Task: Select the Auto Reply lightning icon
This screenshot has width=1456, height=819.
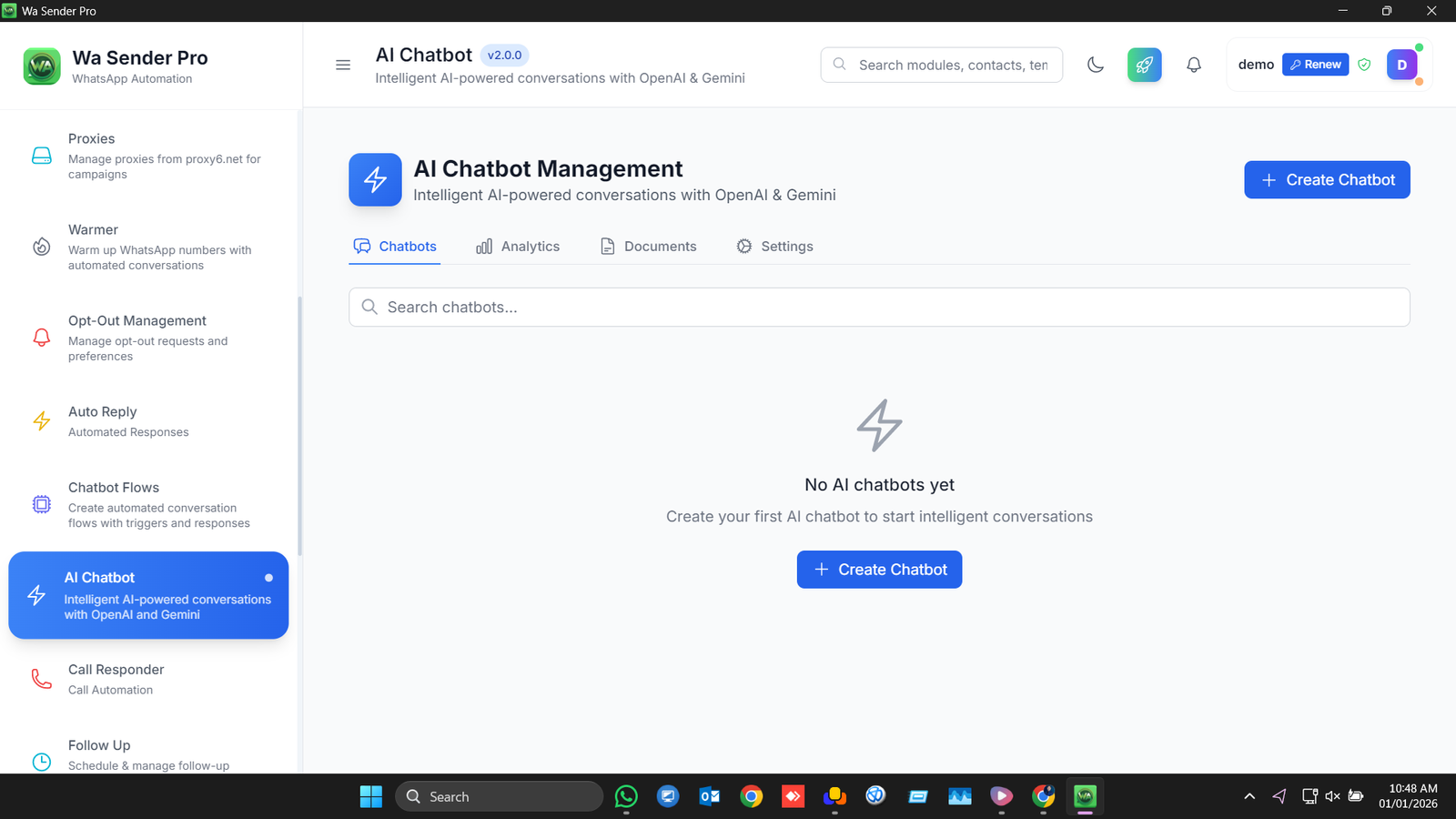Action: [42, 420]
